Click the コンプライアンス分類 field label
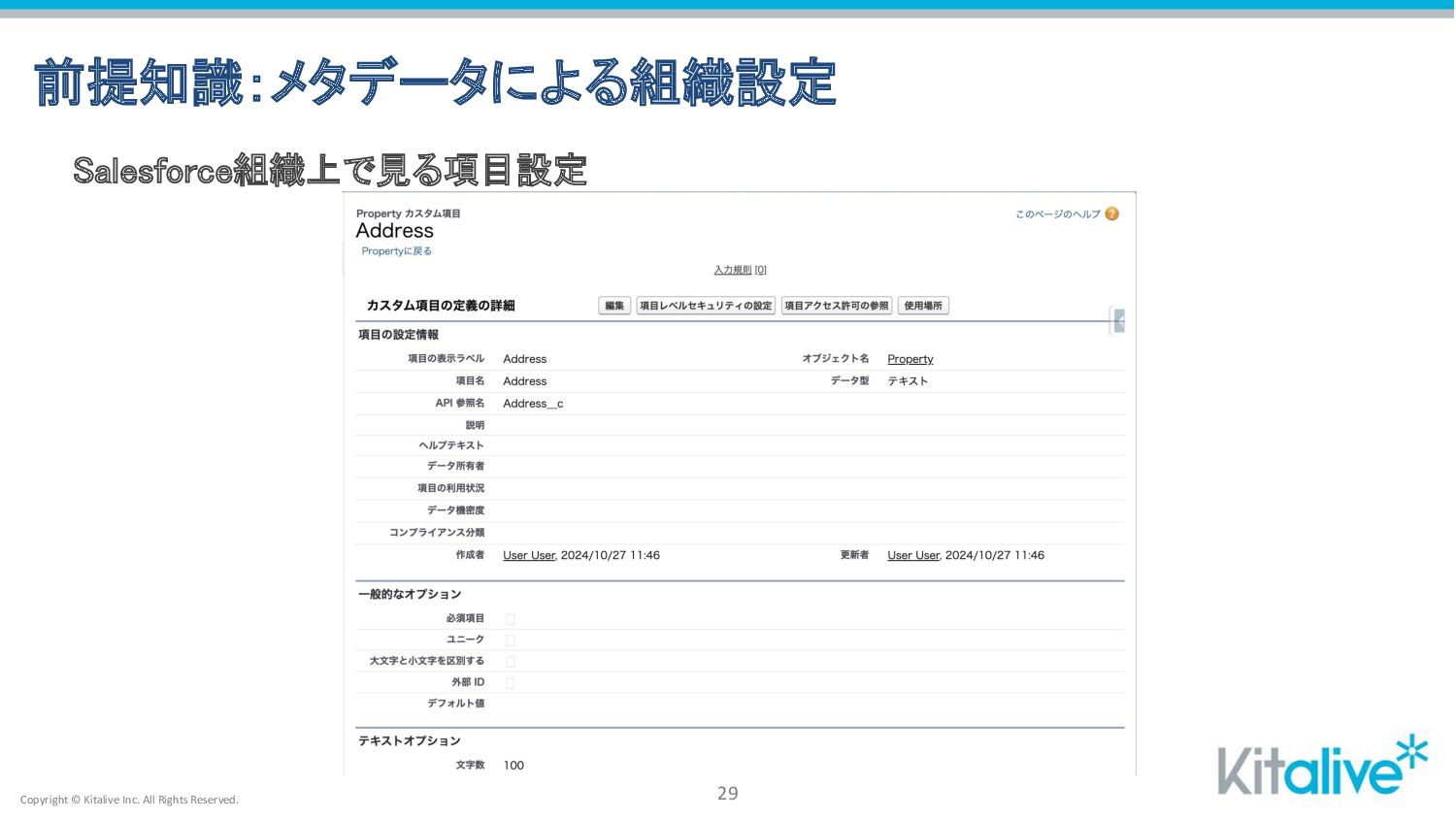Screen dimensions: 1456x819 coord(437,533)
